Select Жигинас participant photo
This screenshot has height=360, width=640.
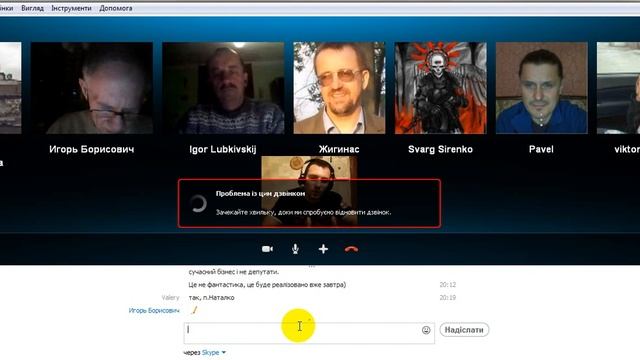coord(339,88)
